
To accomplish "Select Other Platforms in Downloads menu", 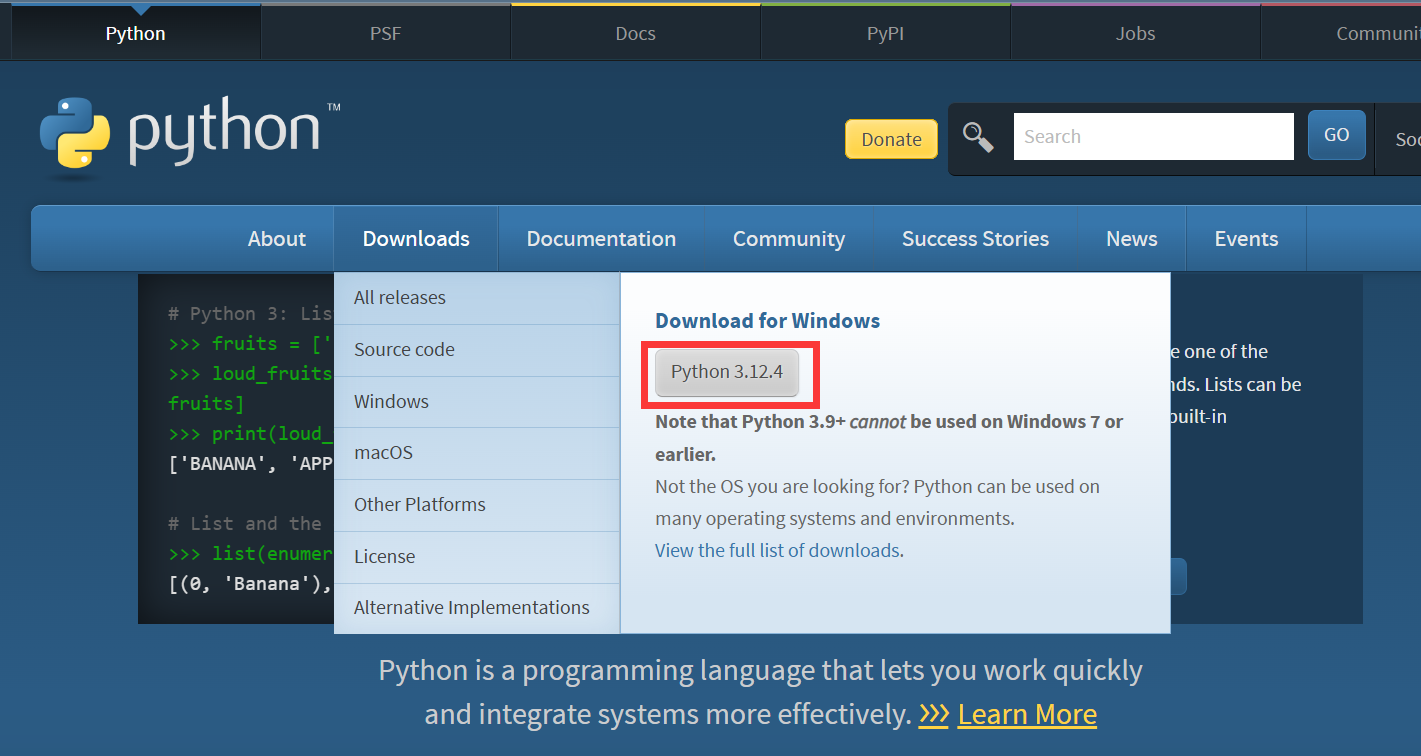I will pyautogui.click(x=477, y=505).
